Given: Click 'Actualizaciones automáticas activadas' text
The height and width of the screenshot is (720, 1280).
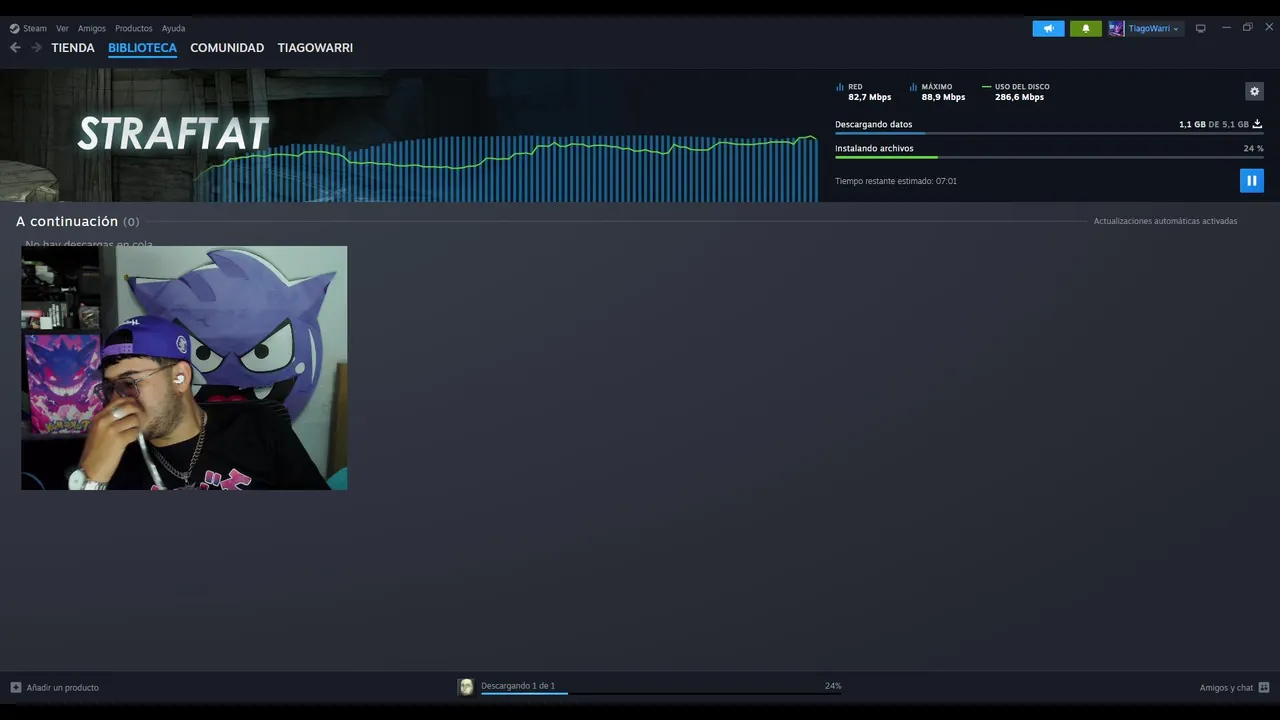Looking at the screenshot, I should pos(1165,221).
